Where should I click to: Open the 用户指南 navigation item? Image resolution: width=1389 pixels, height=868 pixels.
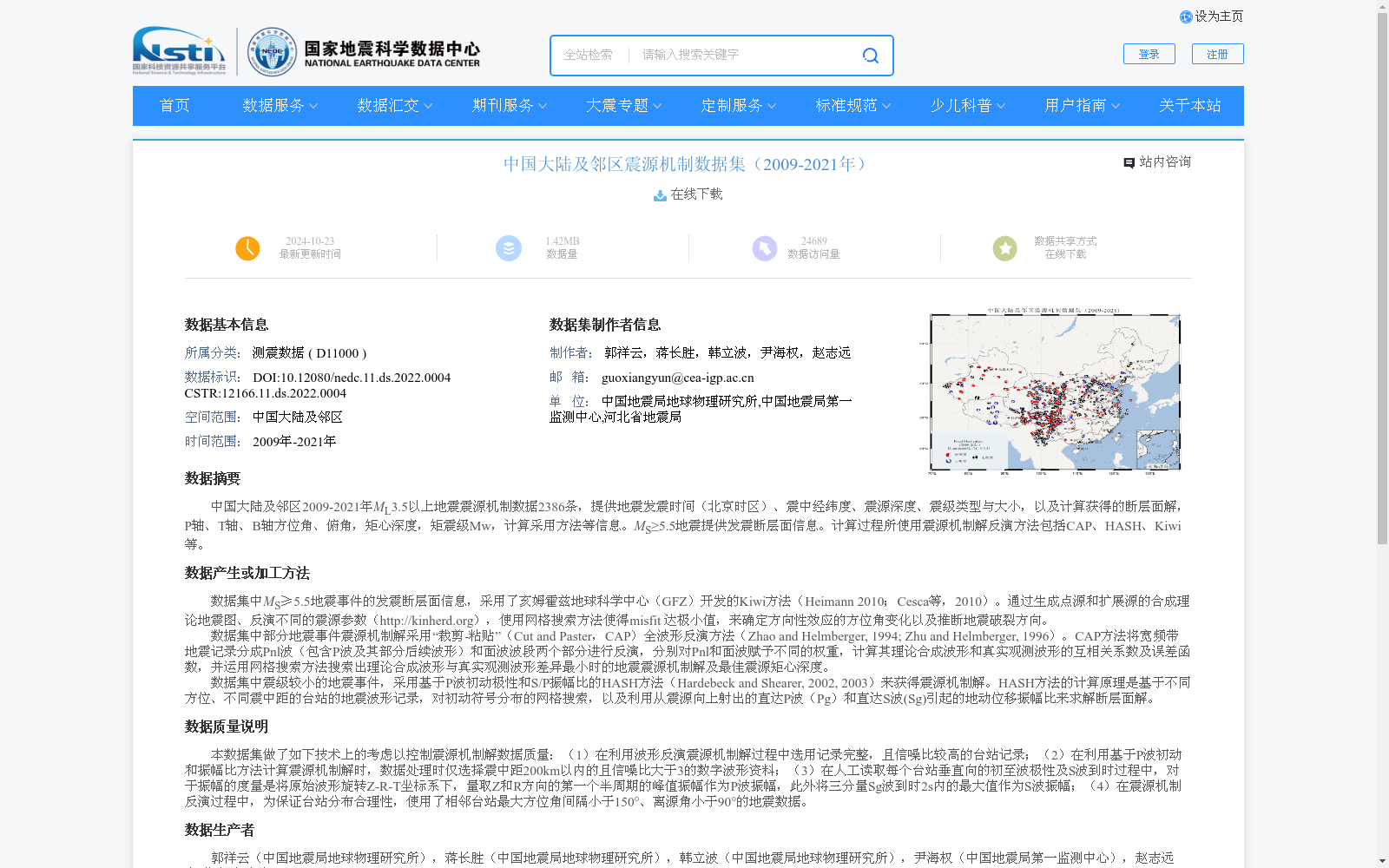1076,106
